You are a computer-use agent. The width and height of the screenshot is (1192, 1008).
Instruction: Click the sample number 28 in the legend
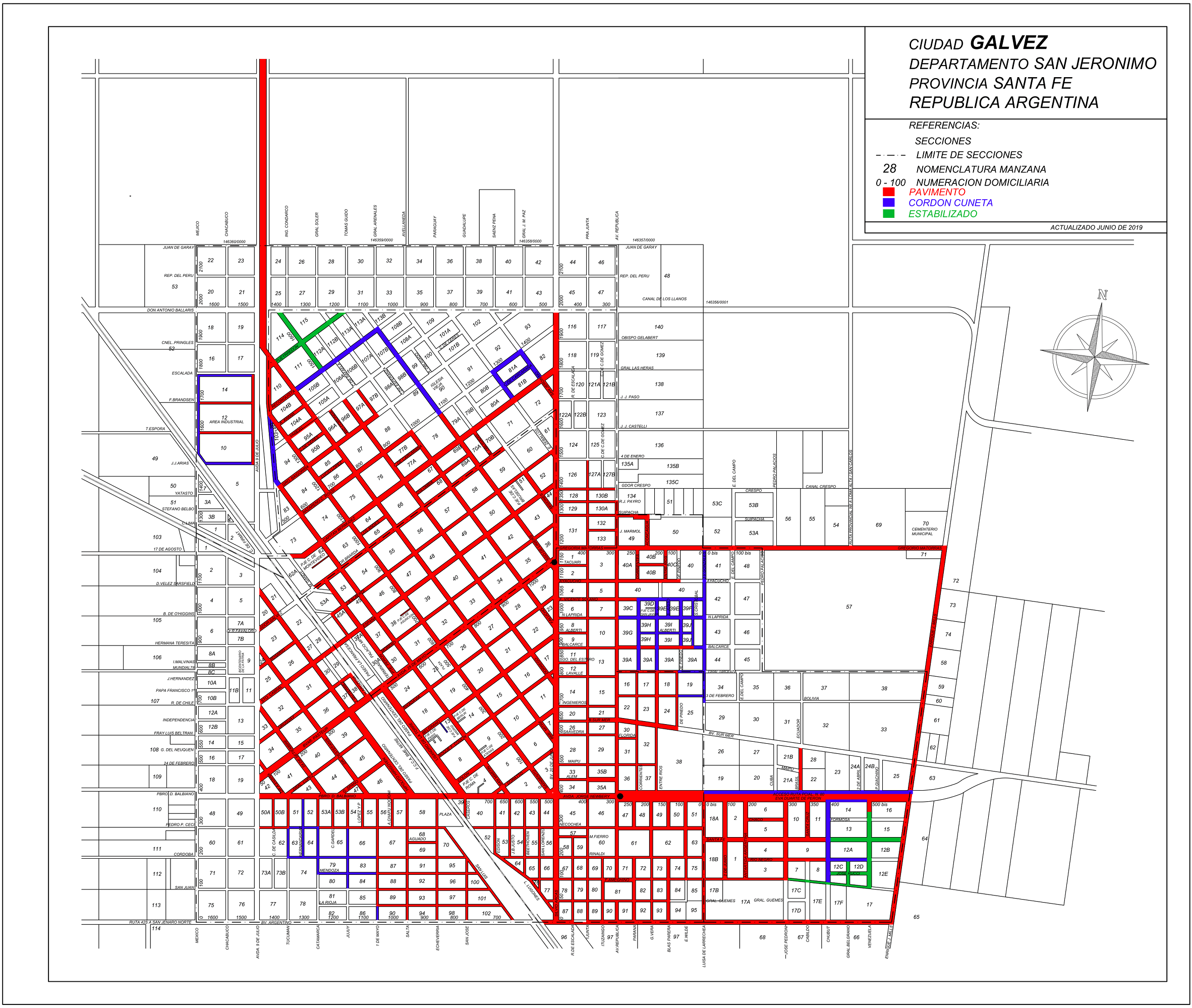point(889,168)
